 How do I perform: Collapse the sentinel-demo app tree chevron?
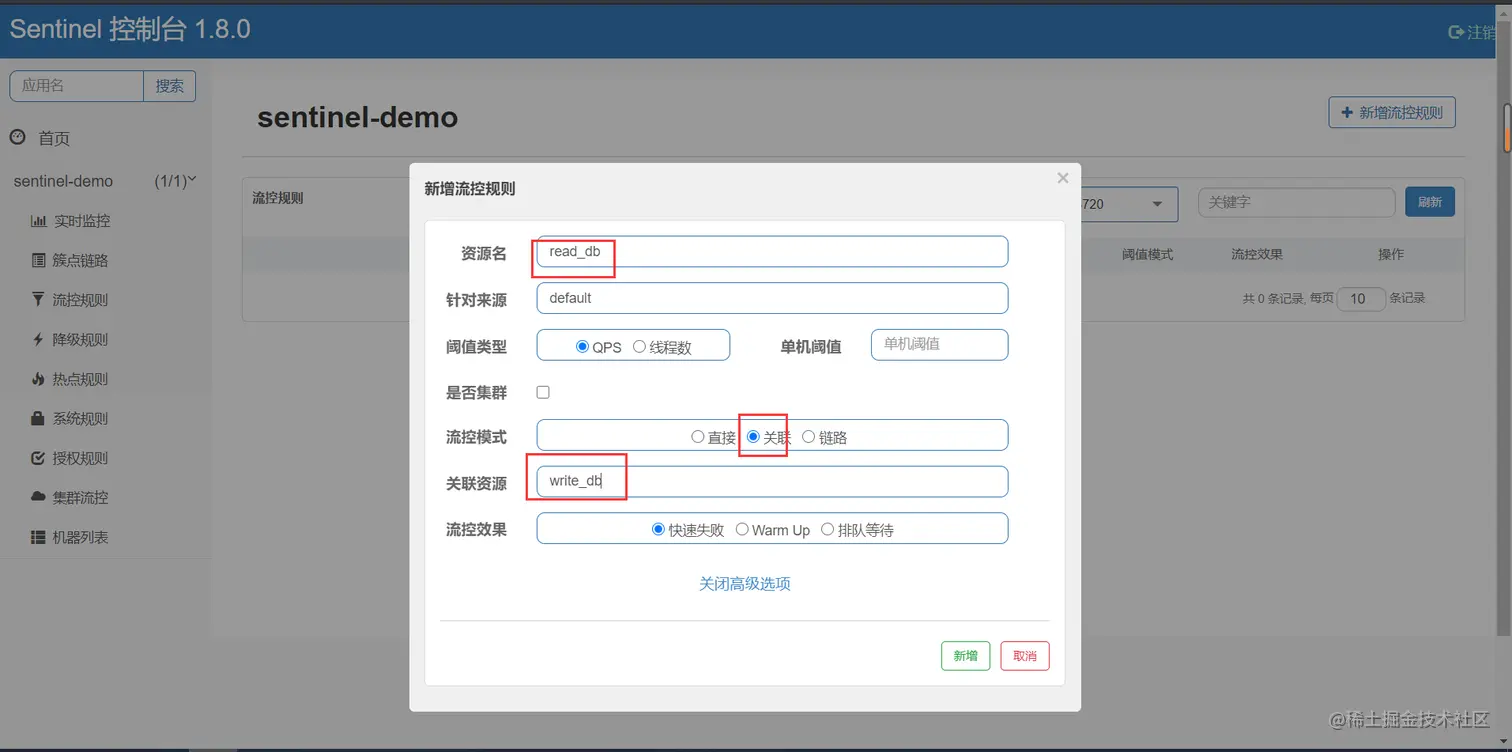pyautogui.click(x=192, y=180)
